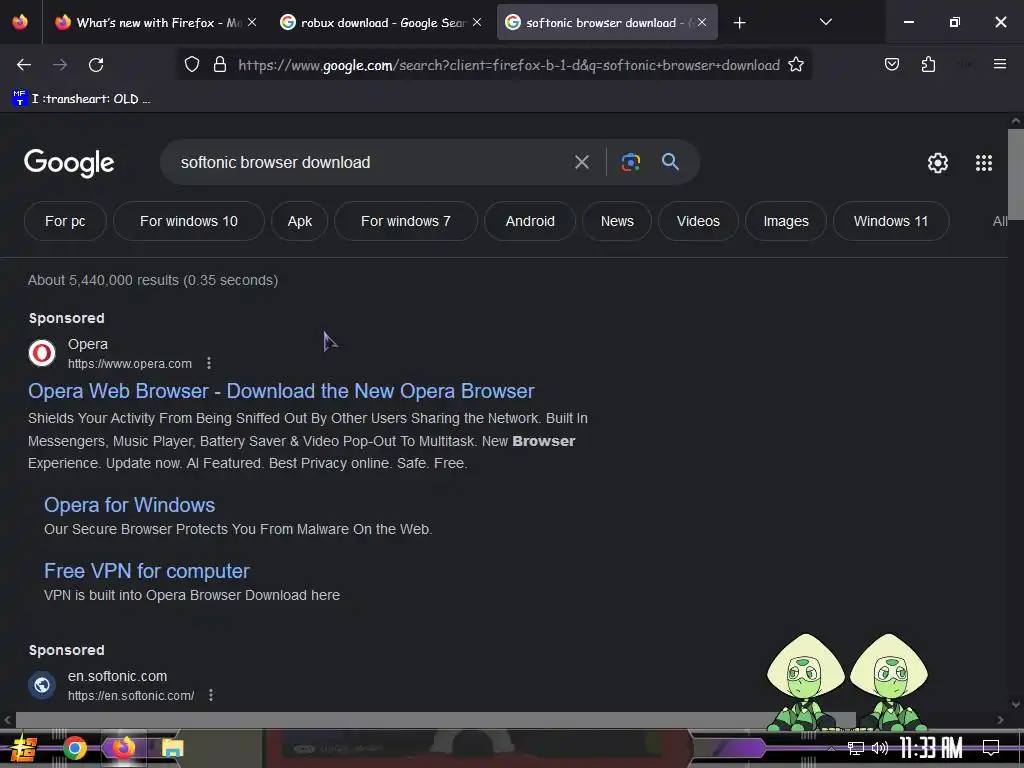Open the Pocket save icon
The image size is (1024, 768).
tap(891, 65)
